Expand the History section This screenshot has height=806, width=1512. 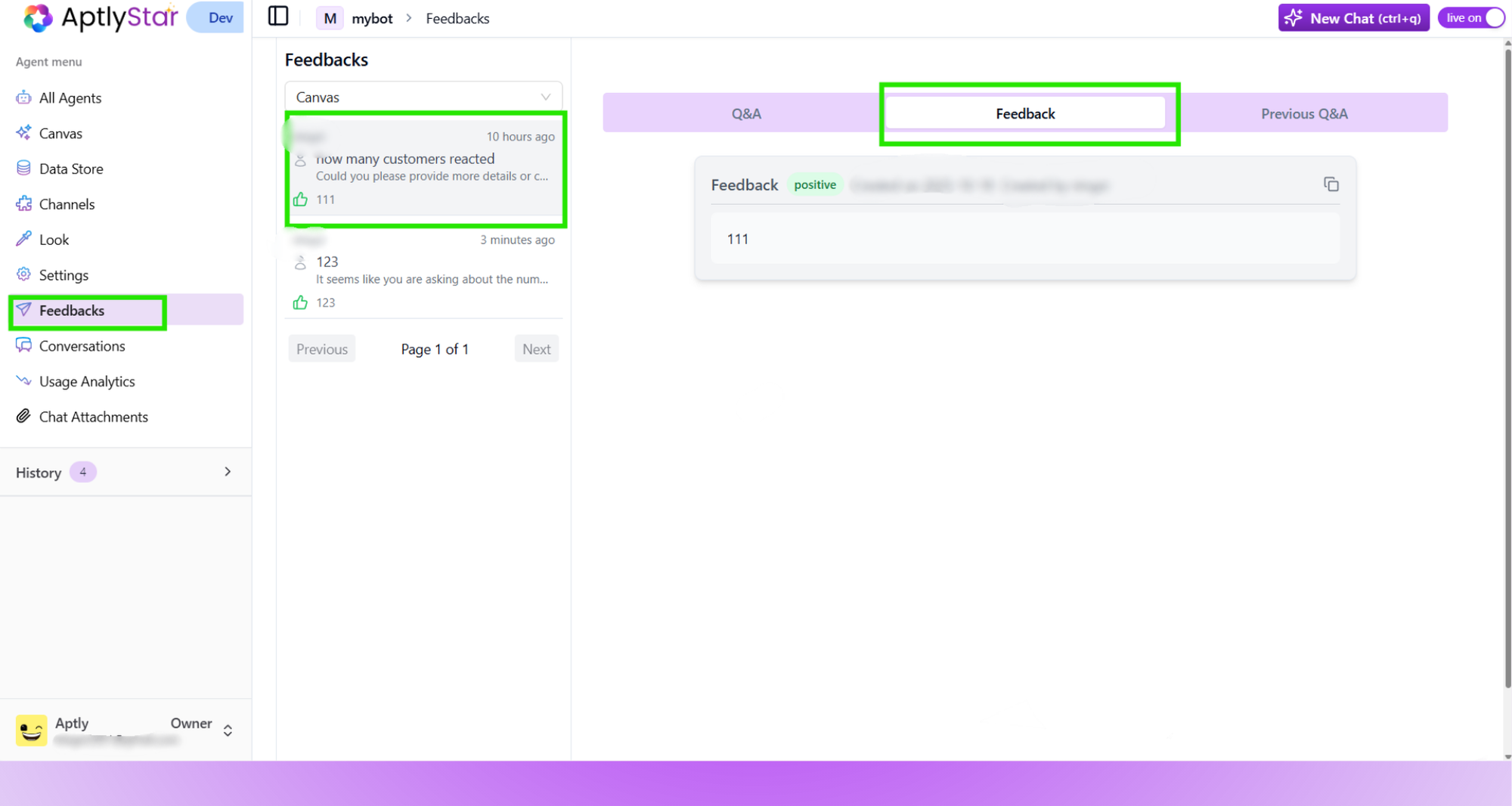(x=227, y=471)
